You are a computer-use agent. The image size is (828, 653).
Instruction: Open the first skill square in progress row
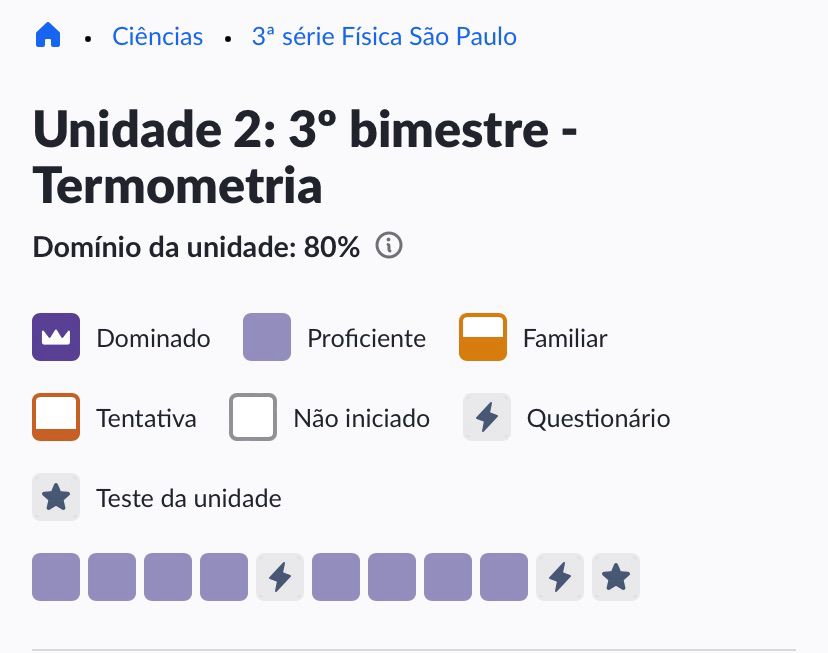click(56, 577)
